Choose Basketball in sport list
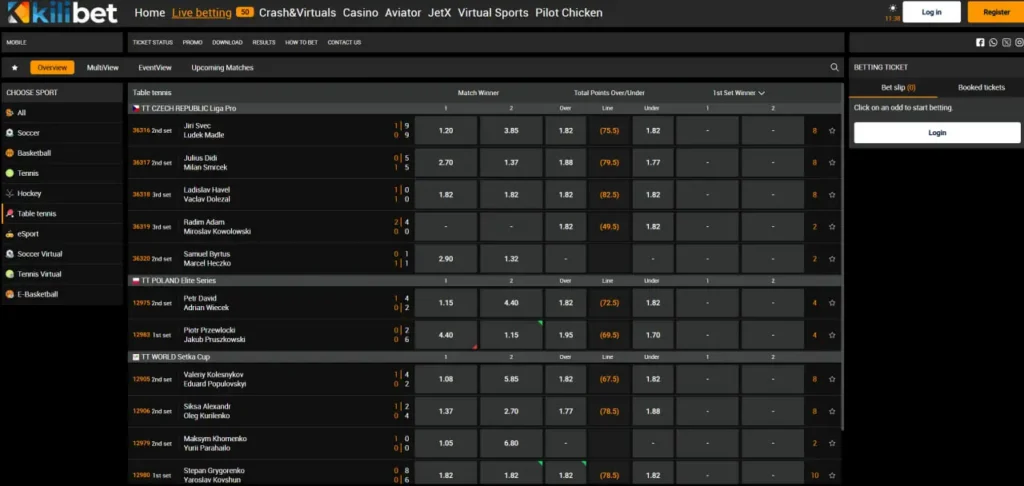Viewport: 1024px width, 486px height. [x=62, y=154]
